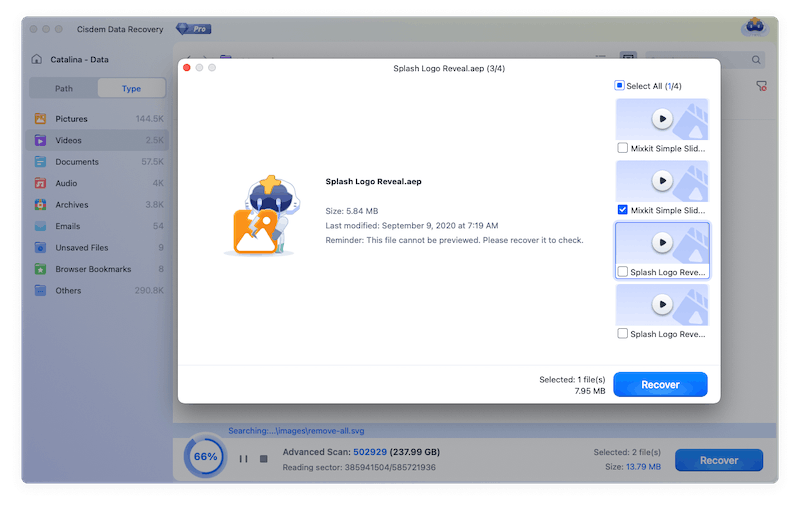
Task: Click the main window search field
Action: [x=705, y=60]
